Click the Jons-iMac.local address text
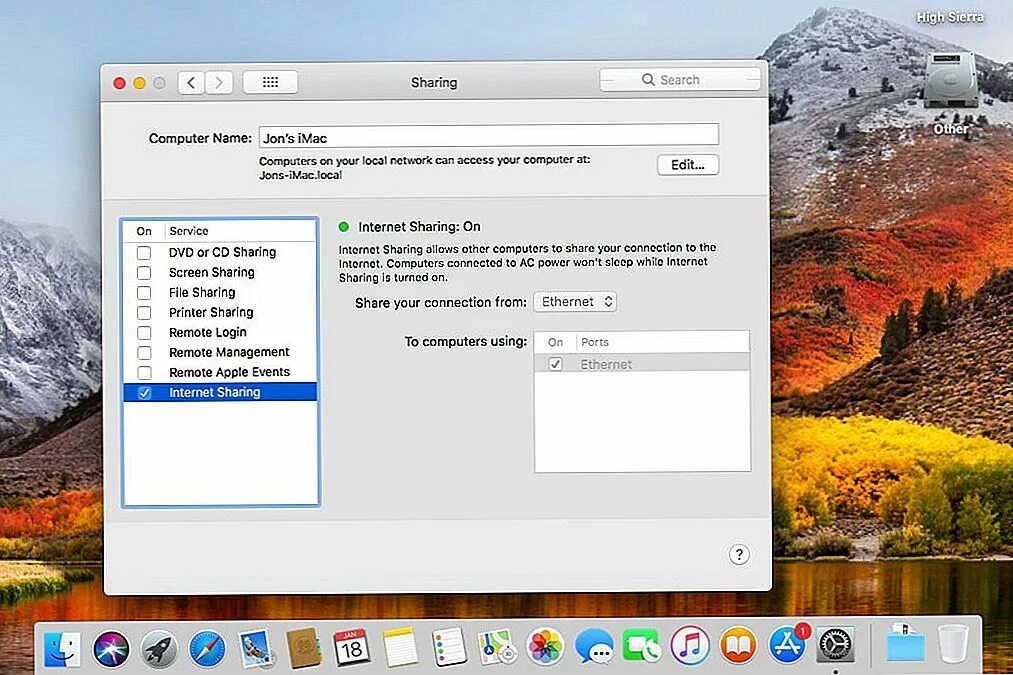This screenshot has height=675, width=1013. [x=300, y=175]
